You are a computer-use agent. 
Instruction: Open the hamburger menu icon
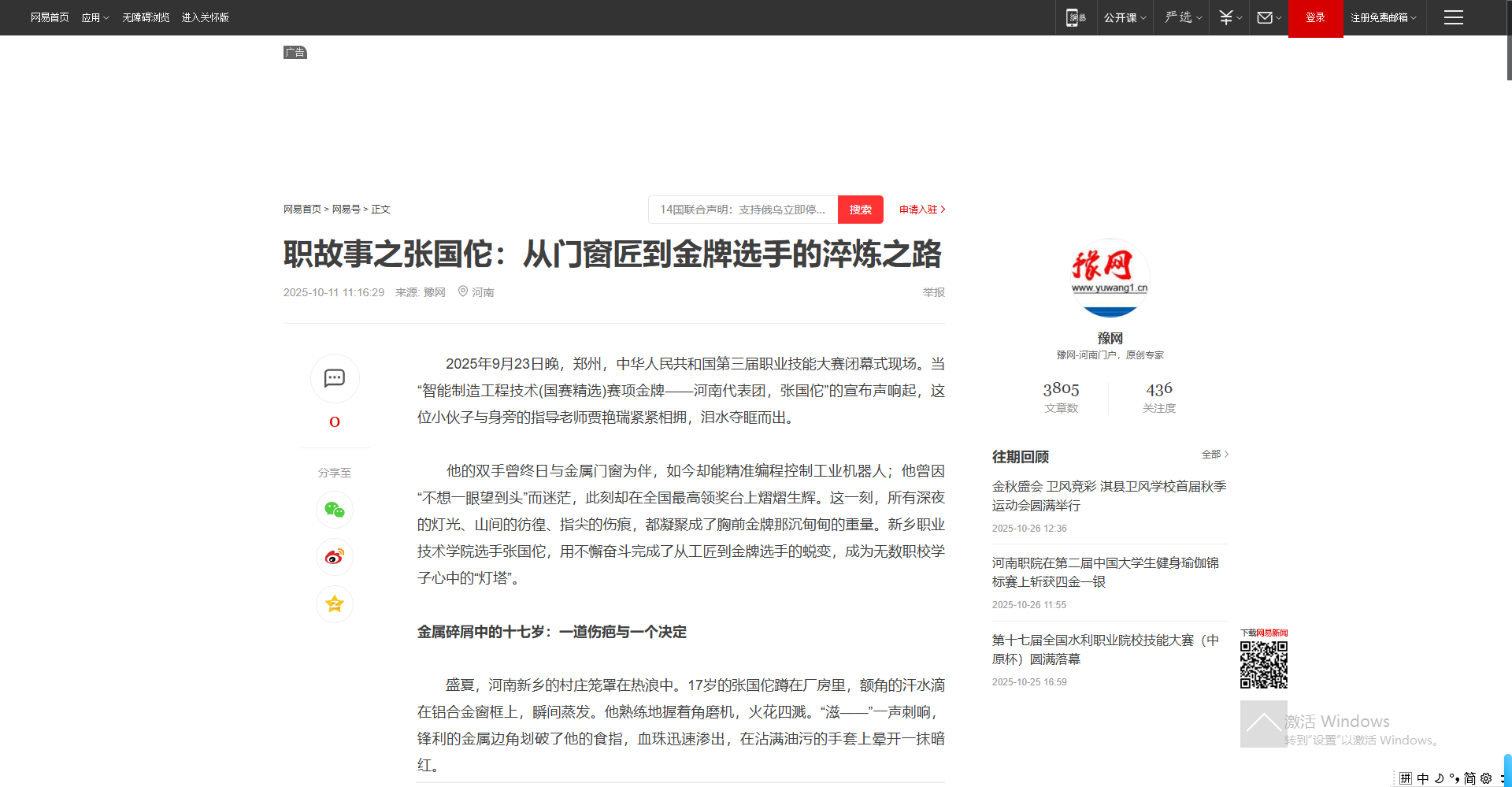1453,17
